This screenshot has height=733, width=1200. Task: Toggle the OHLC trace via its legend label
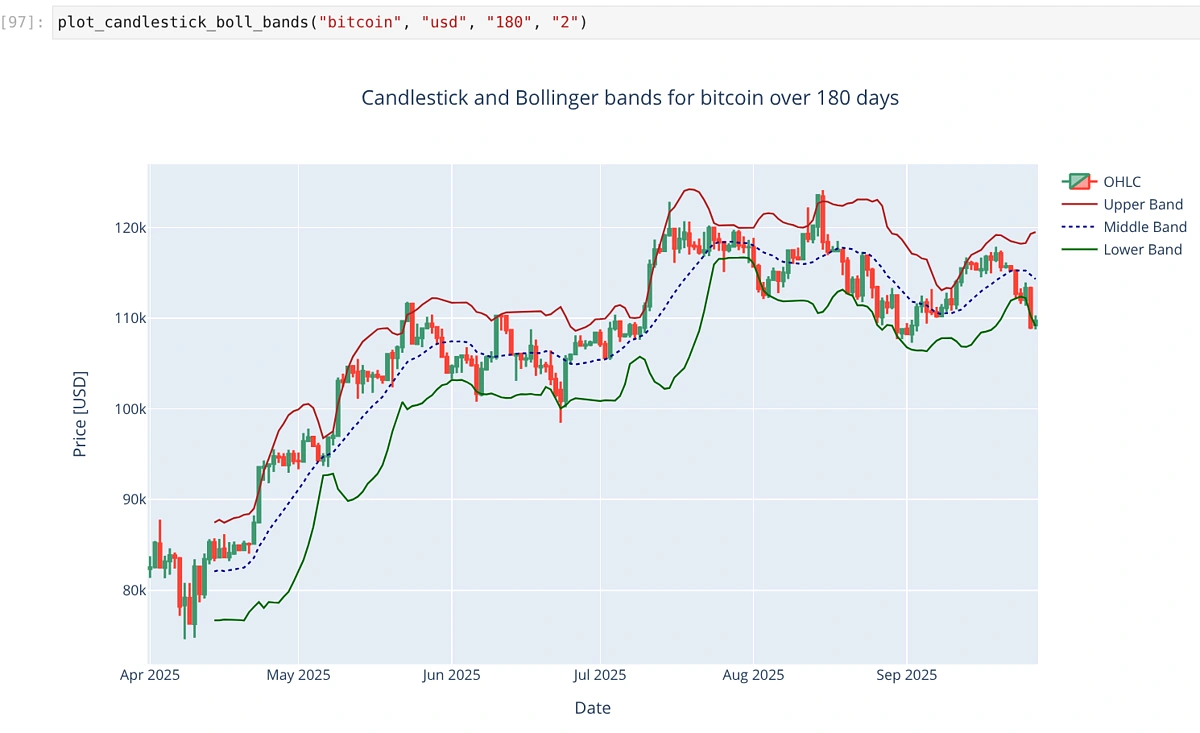pos(1122,182)
